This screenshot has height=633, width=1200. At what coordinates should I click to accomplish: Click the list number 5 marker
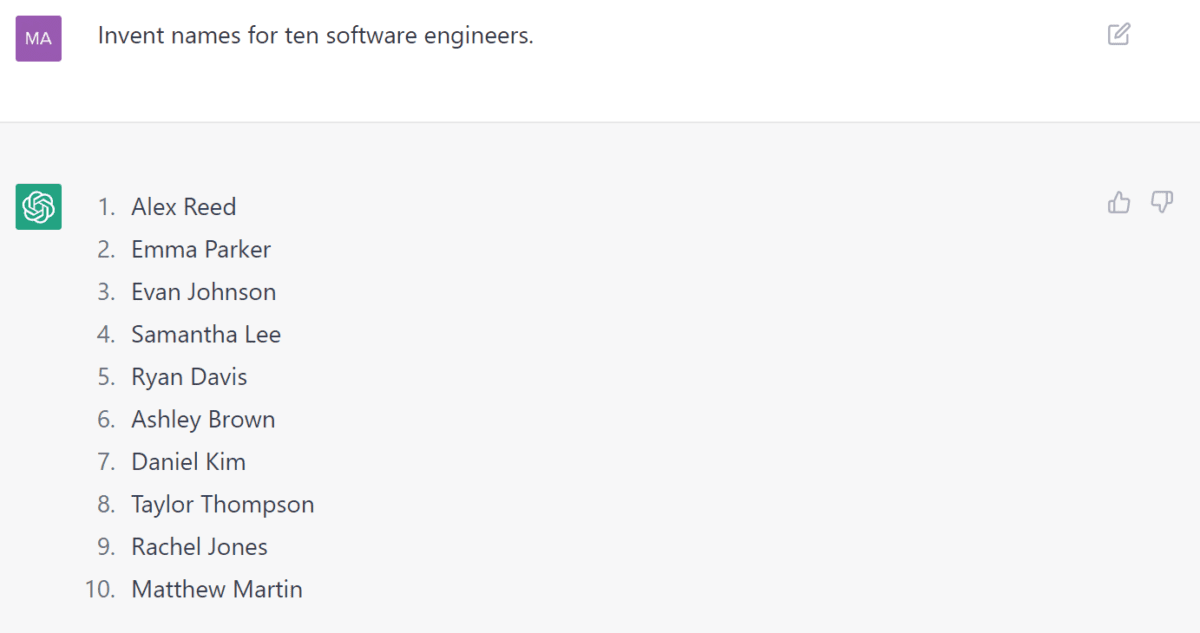point(106,377)
